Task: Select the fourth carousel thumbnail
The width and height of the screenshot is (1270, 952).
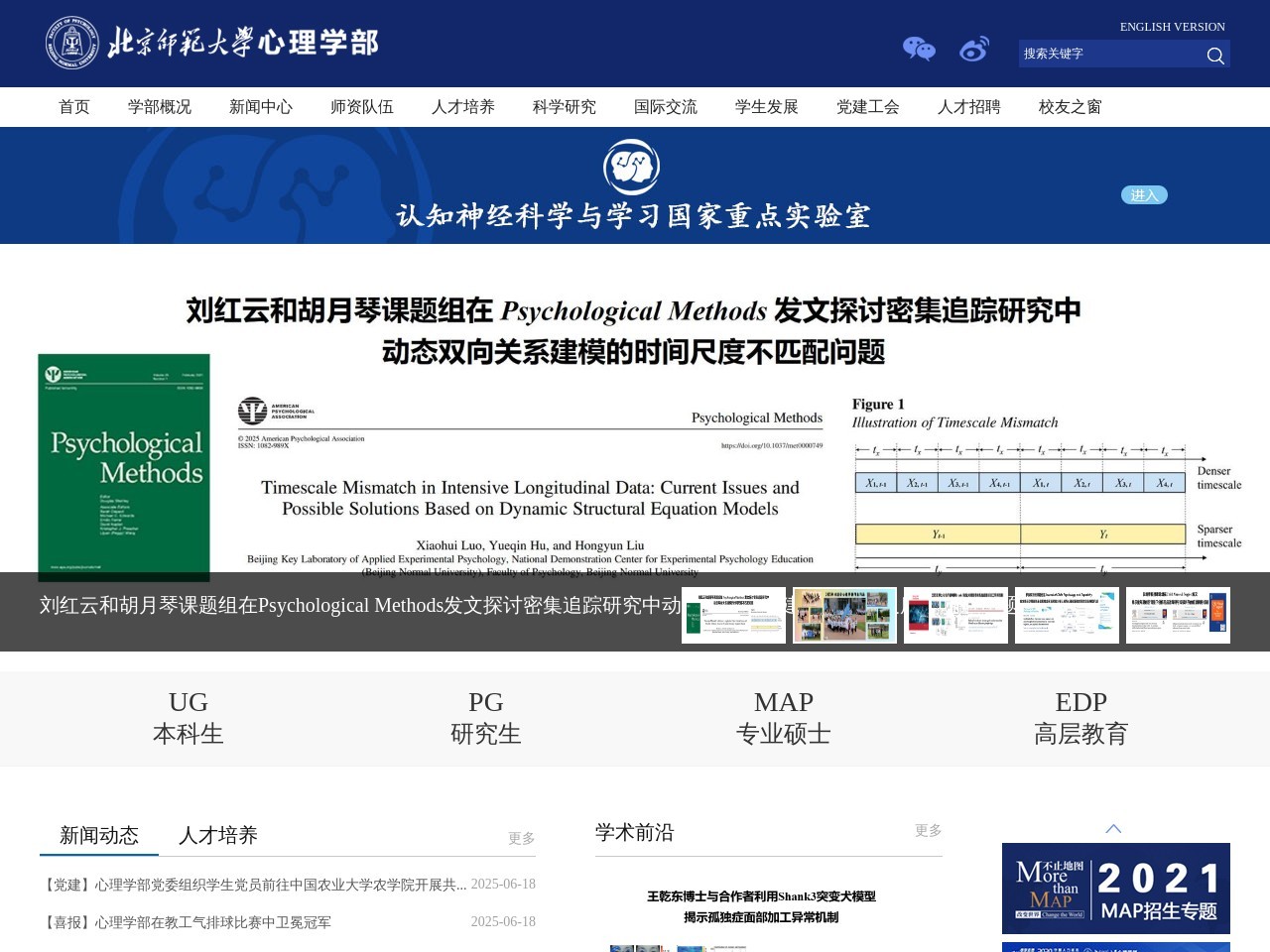Action: [x=1067, y=615]
